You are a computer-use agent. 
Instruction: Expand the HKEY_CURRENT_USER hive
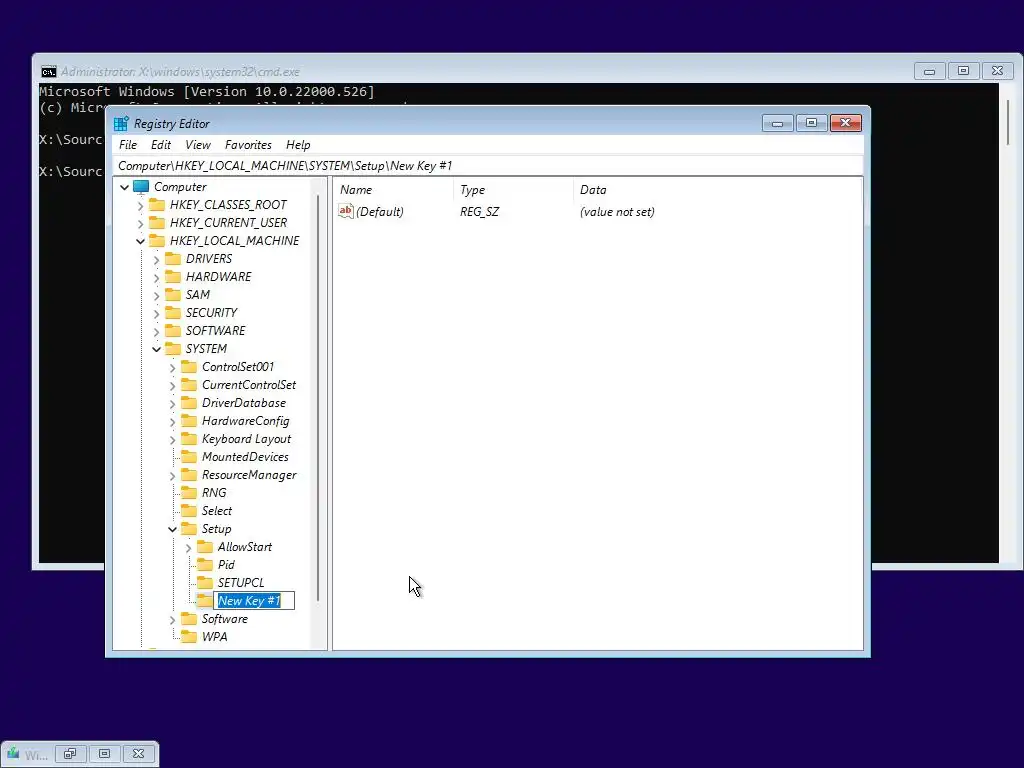coord(140,223)
